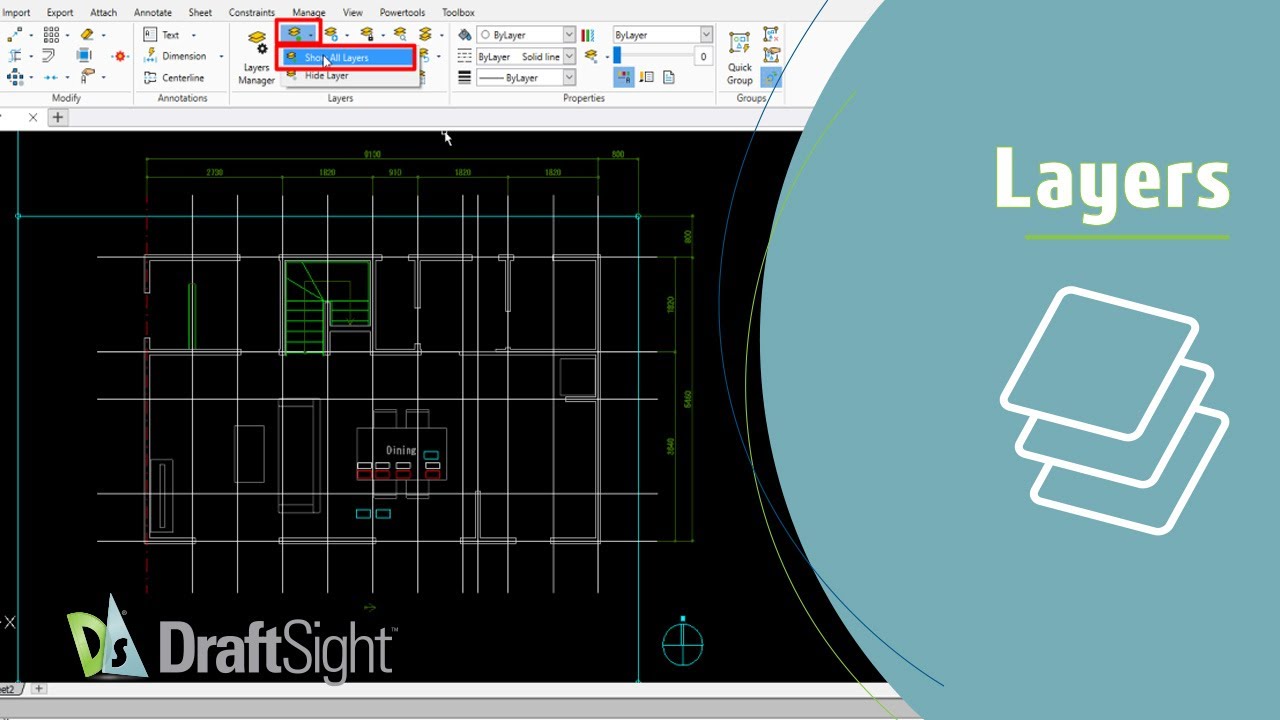The image size is (1280, 720).
Task: Open the line color ByLayer dropdown
Action: 526,35
